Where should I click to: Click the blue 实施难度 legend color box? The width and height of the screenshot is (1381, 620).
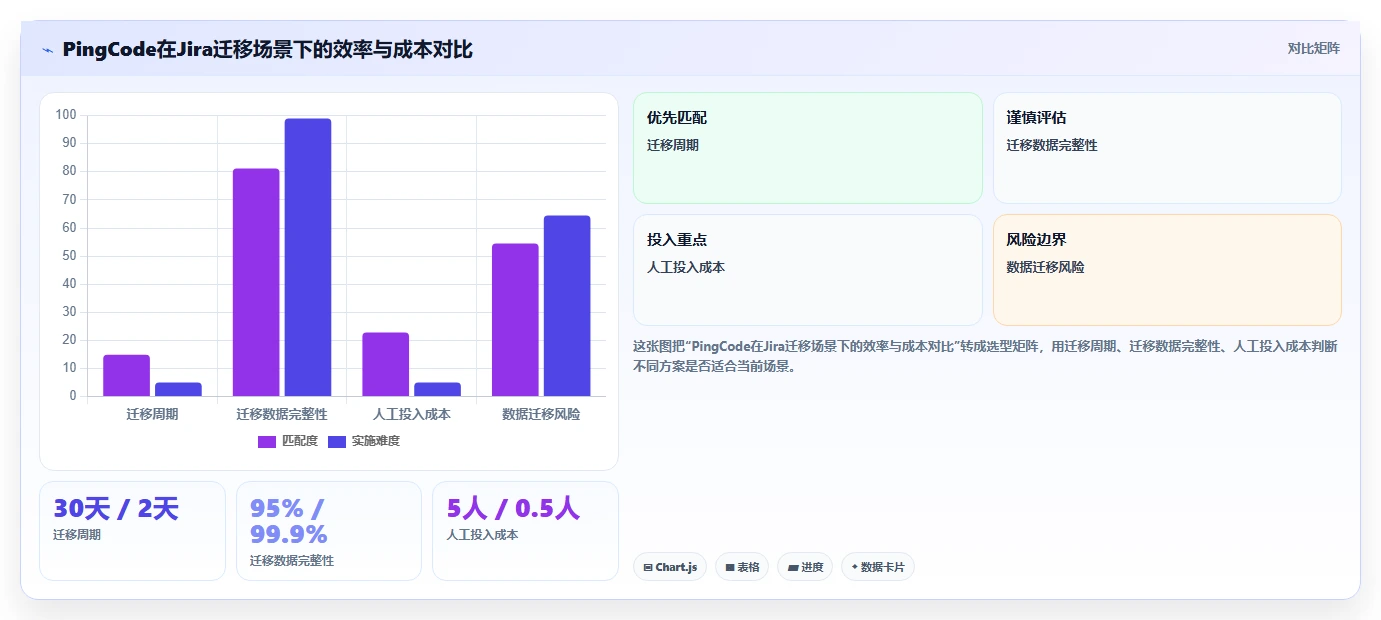click(x=337, y=441)
